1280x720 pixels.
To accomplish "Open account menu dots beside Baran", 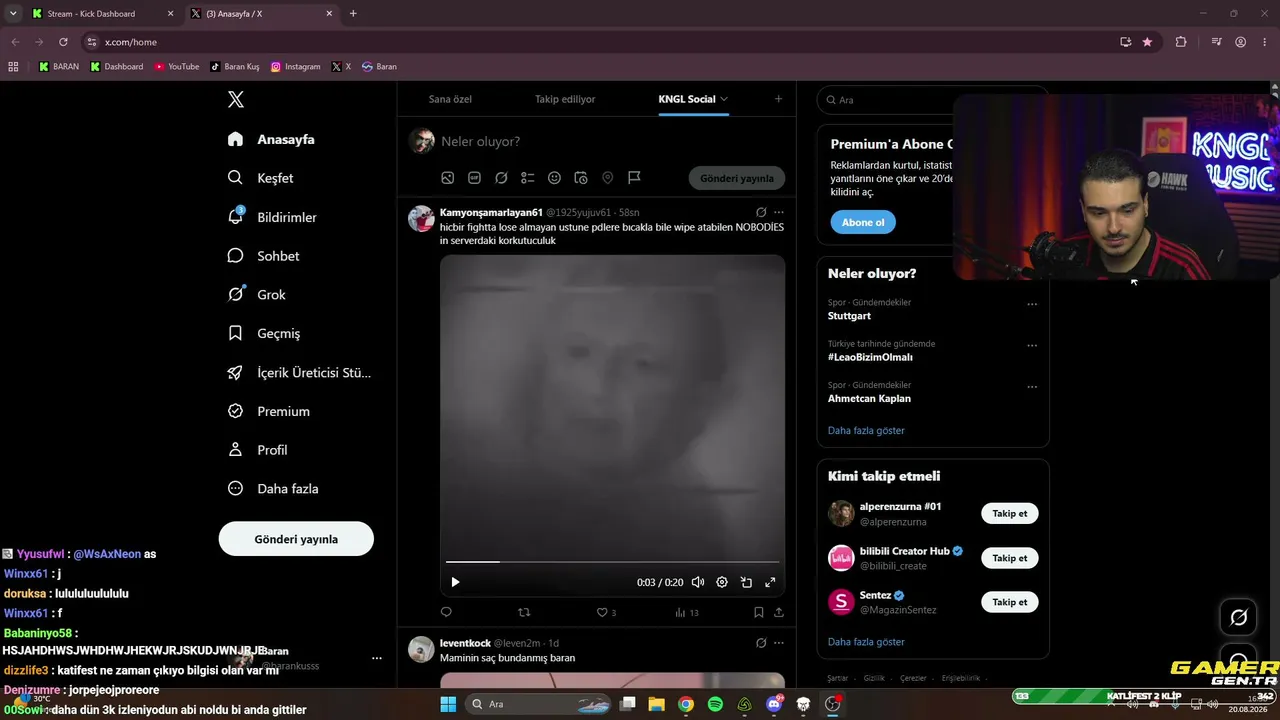I will pos(377,658).
